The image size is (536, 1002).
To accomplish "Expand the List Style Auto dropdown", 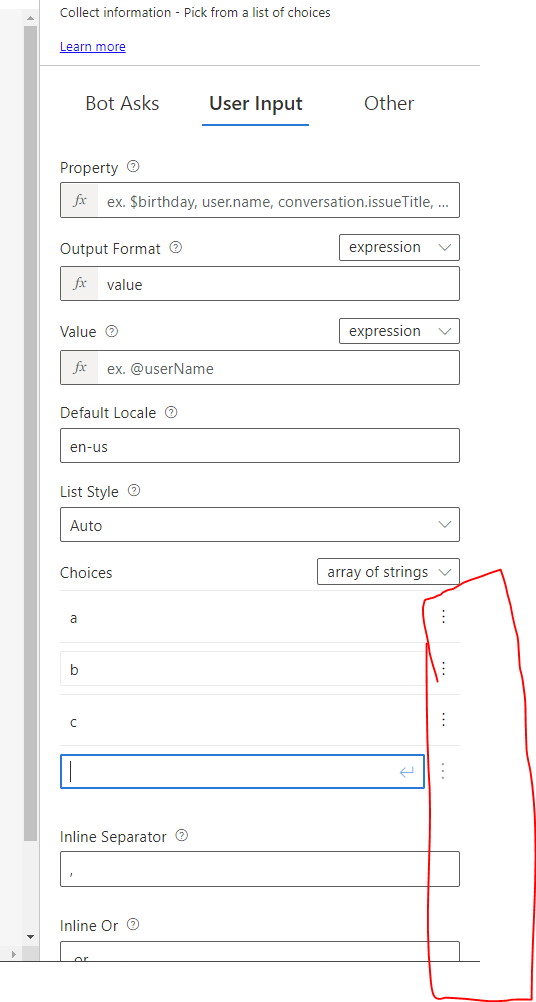I will (x=260, y=525).
